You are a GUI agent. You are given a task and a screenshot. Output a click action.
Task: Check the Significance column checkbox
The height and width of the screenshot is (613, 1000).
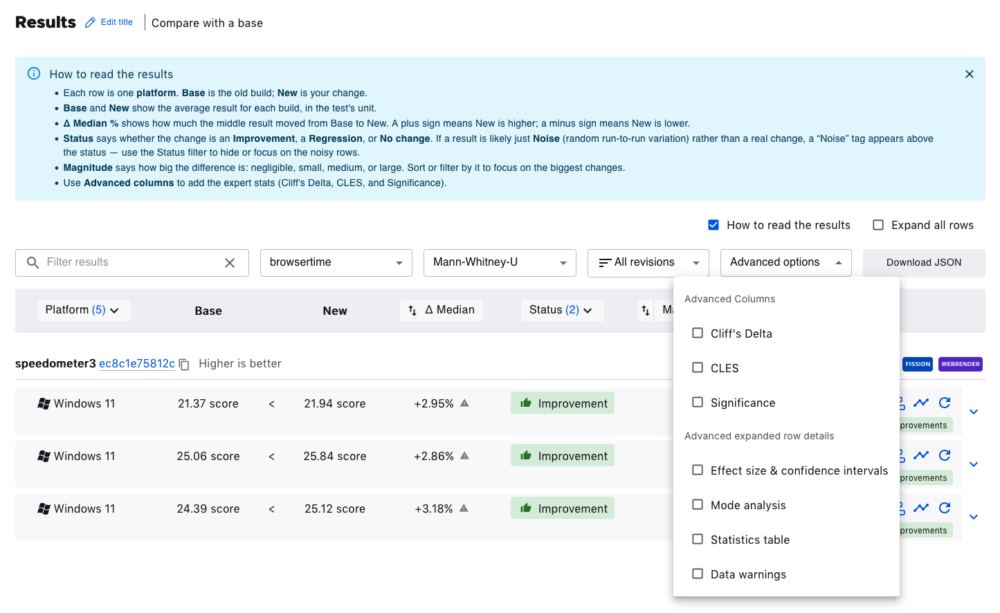point(698,402)
